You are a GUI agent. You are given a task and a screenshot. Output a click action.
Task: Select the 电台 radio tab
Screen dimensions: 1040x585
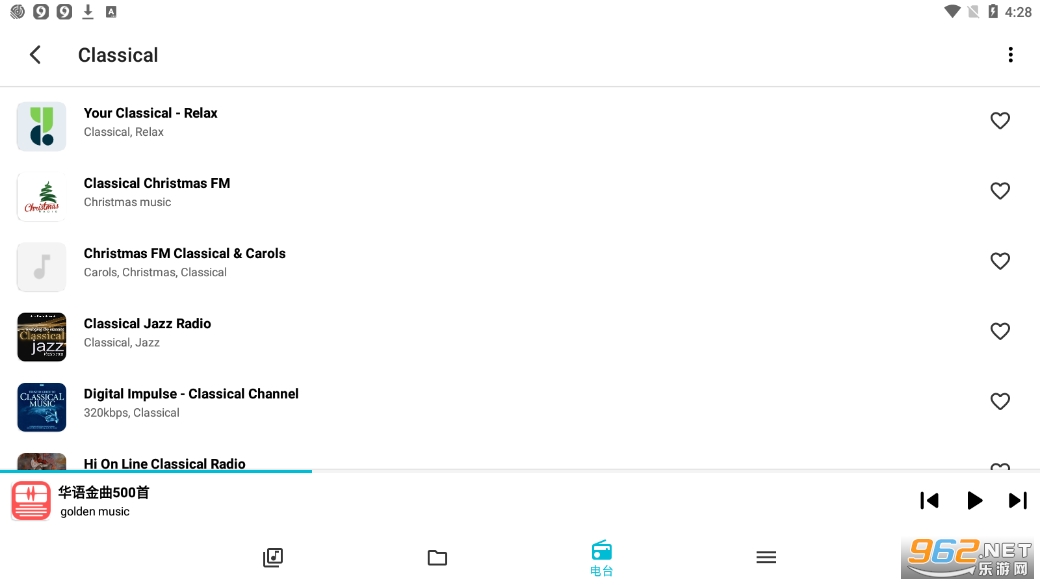pos(602,558)
